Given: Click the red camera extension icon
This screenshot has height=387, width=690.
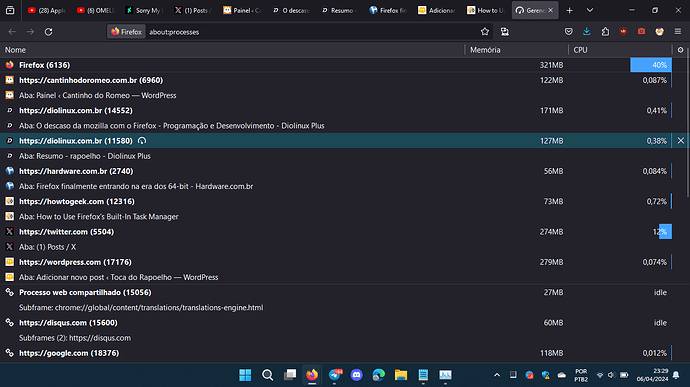Looking at the screenshot, I should 641,32.
